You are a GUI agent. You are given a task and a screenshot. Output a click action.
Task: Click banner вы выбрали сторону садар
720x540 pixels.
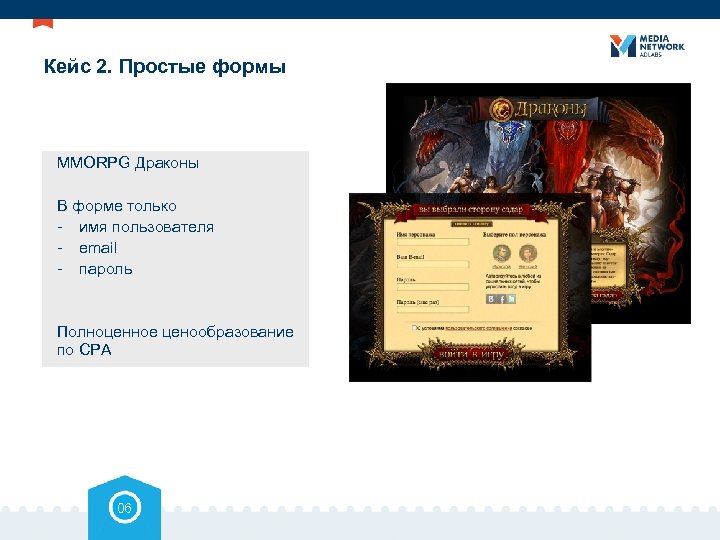(x=471, y=209)
